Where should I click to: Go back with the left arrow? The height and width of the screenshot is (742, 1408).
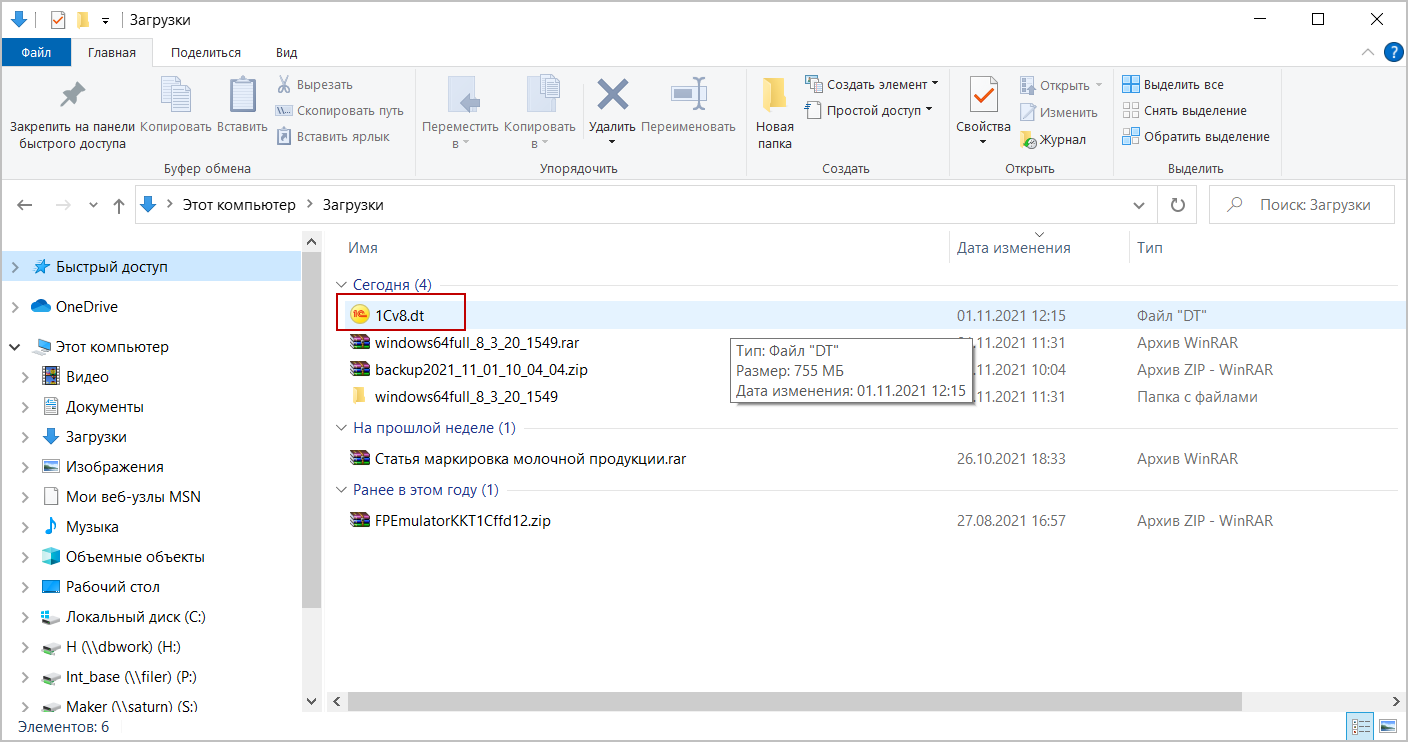(26, 205)
